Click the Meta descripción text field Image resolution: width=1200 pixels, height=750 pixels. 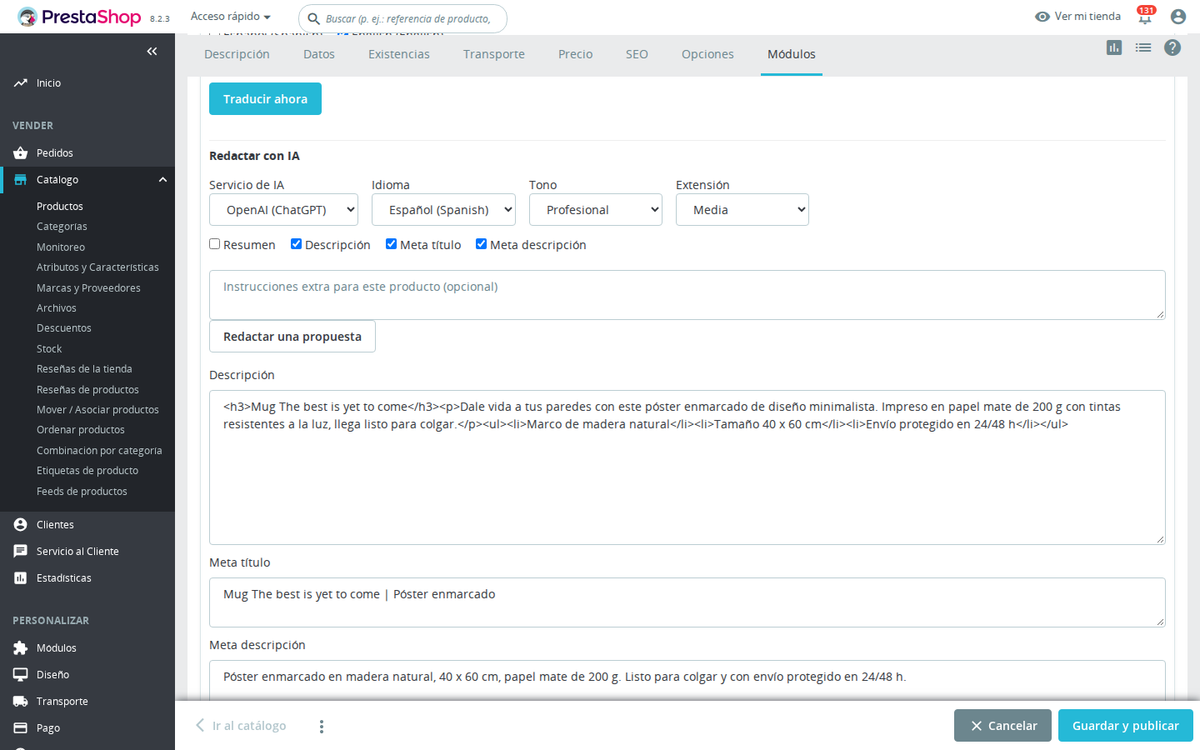pos(687,680)
